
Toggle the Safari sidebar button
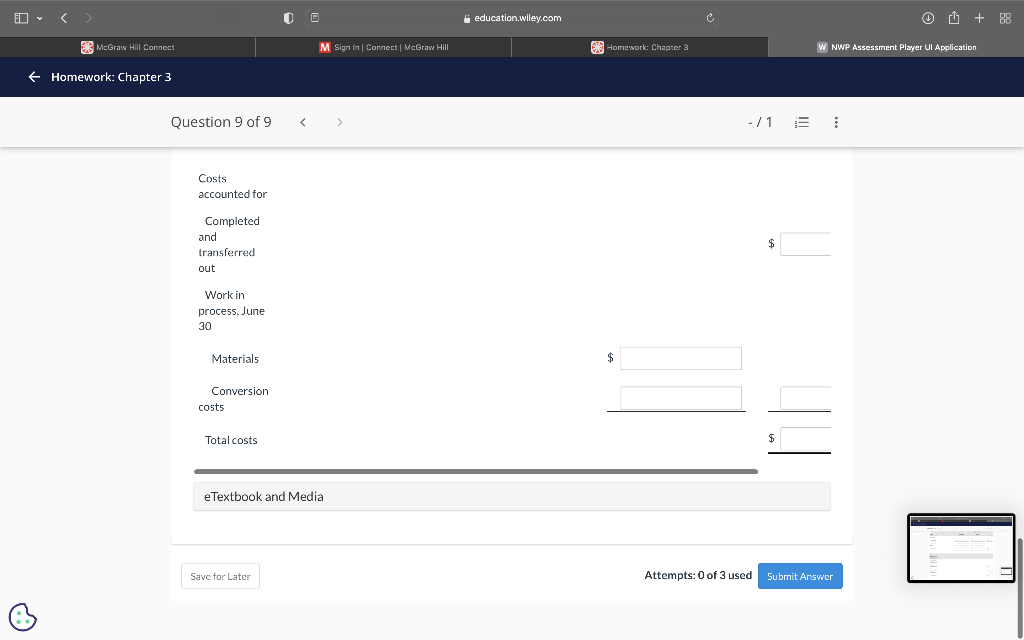(21, 18)
